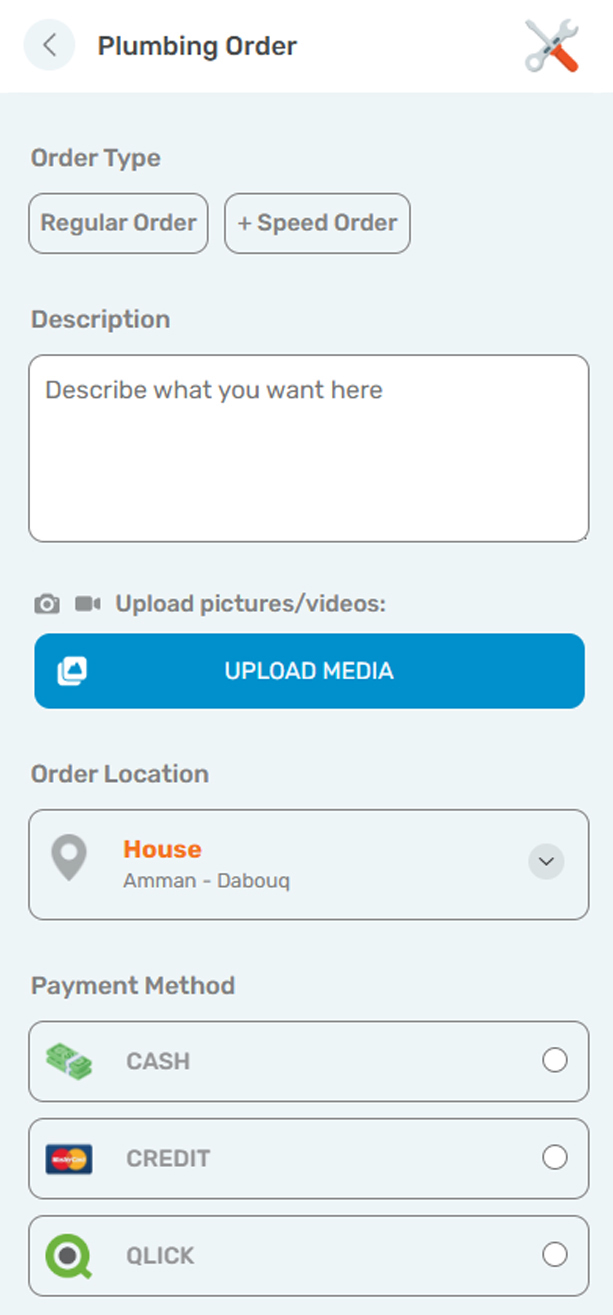Click the map pin location icon
The height and width of the screenshot is (1315, 613).
[x=69, y=859]
